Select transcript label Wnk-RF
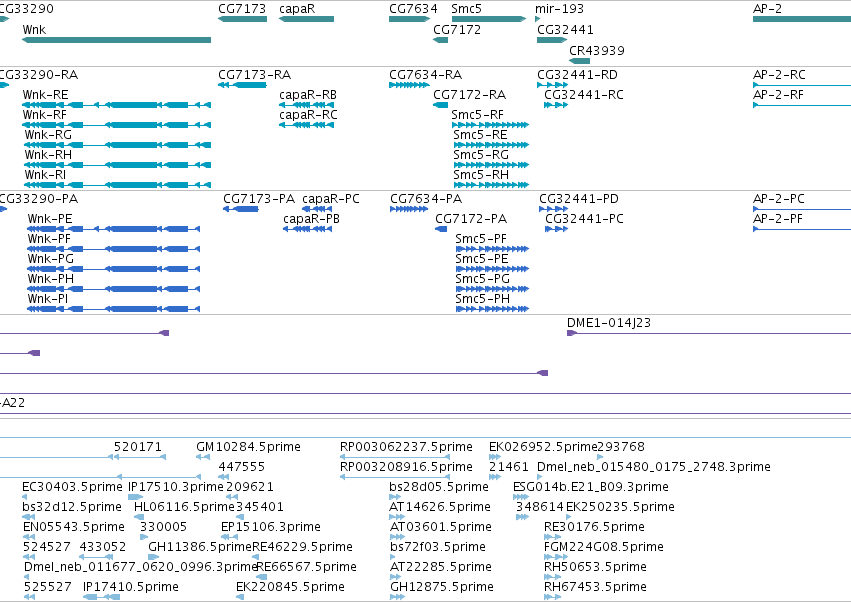 coord(45,115)
